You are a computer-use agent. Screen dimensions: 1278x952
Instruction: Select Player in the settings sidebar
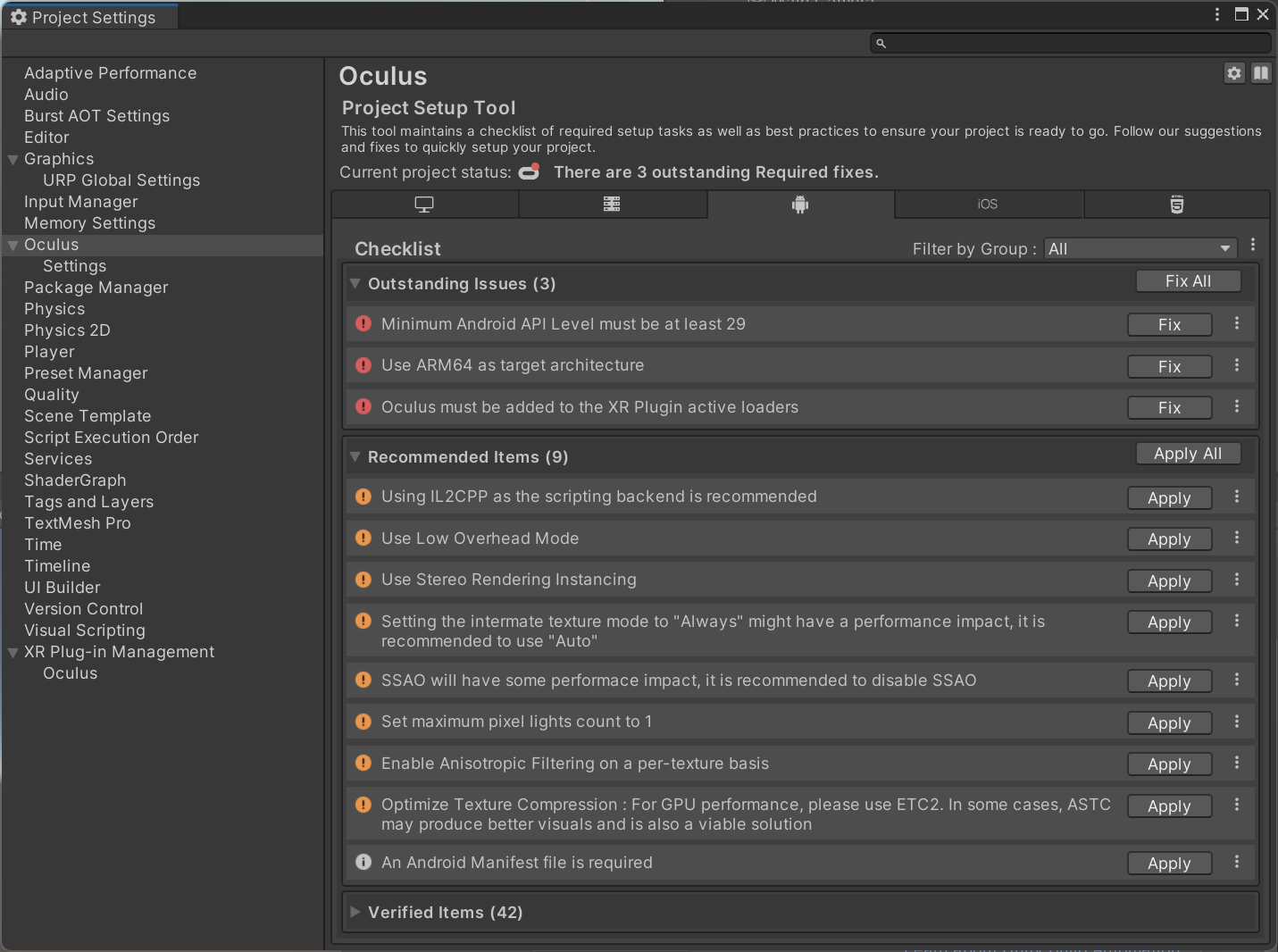(x=49, y=352)
